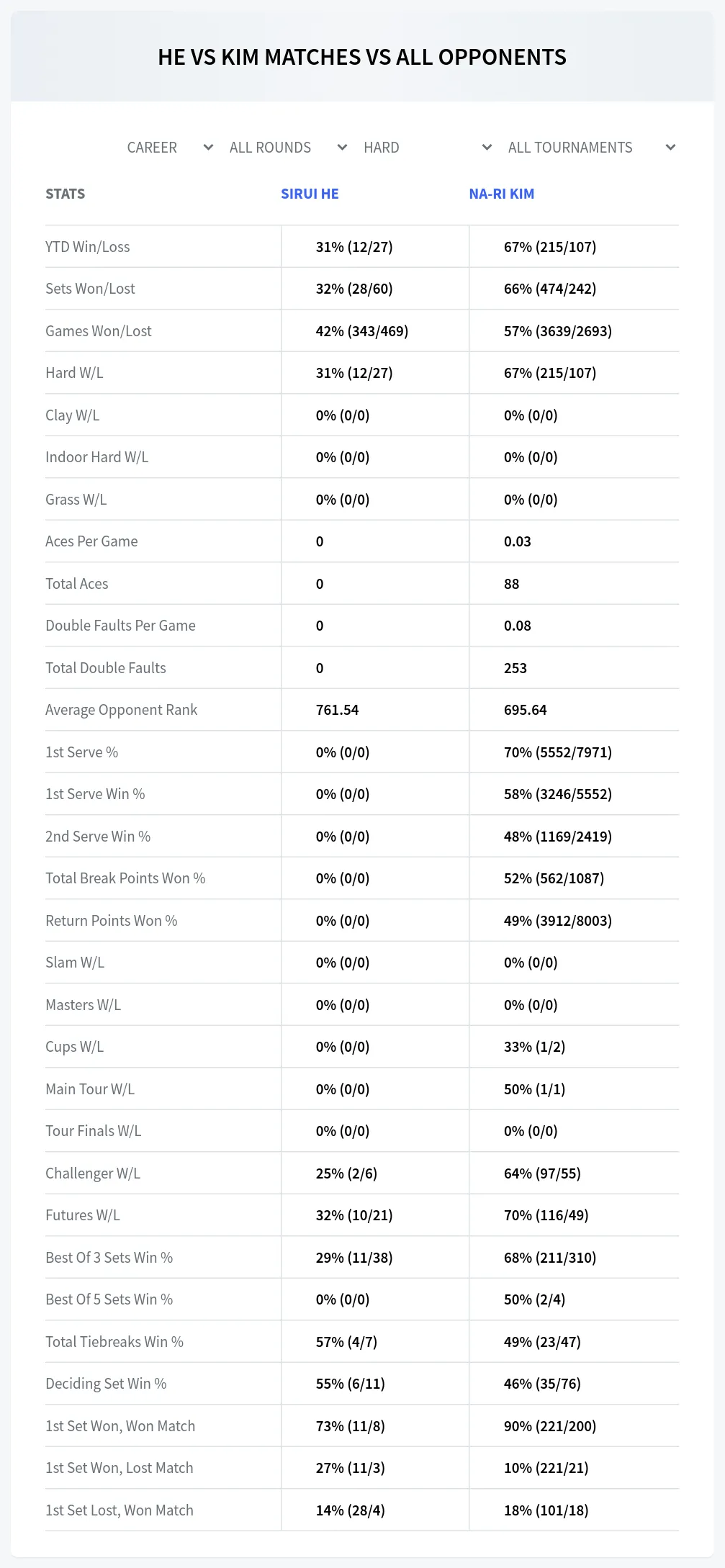
Task: Expand the ALL ROUNDS filter
Action: tap(289, 148)
